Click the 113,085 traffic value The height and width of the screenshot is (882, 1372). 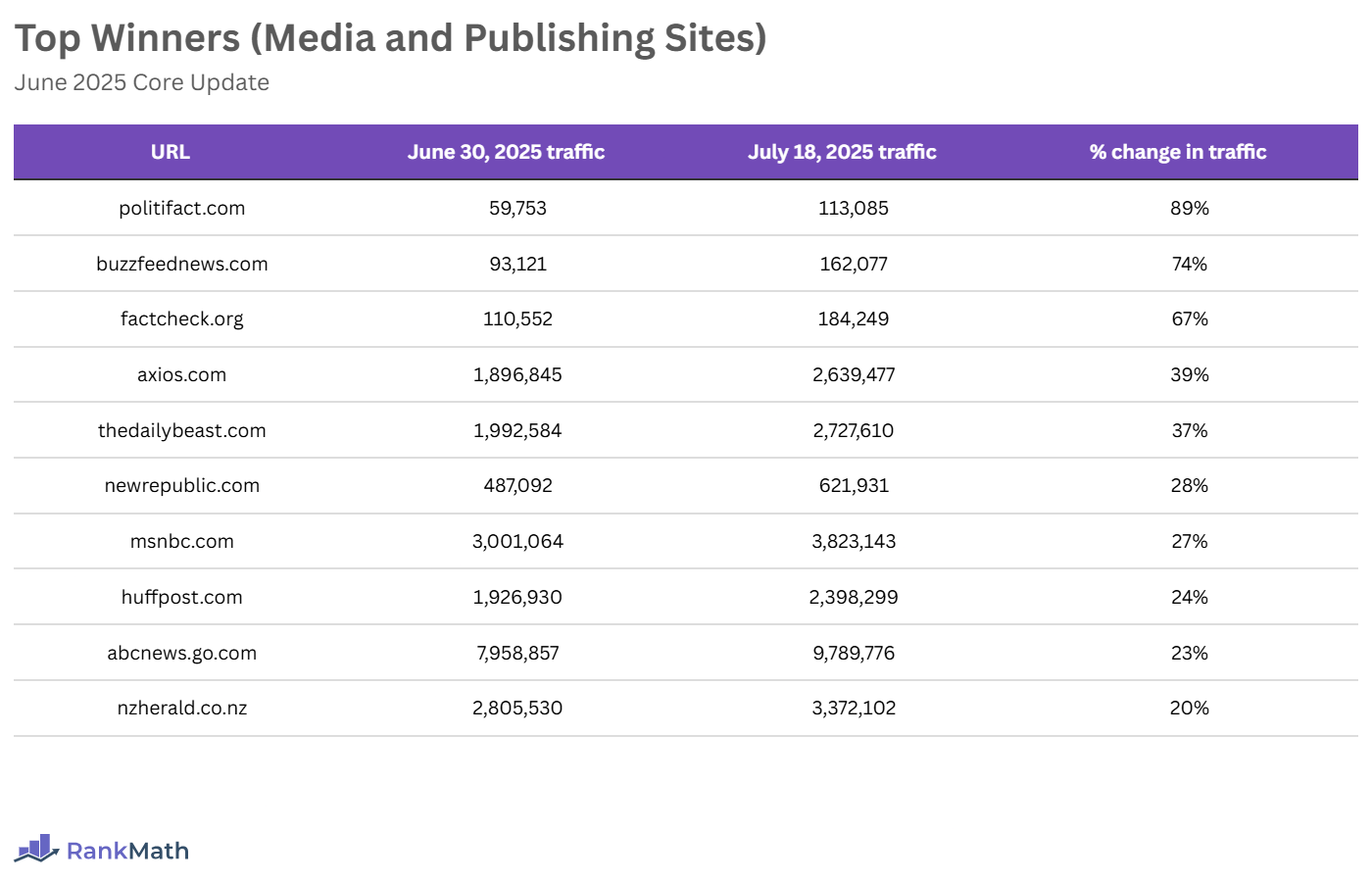pos(854,208)
